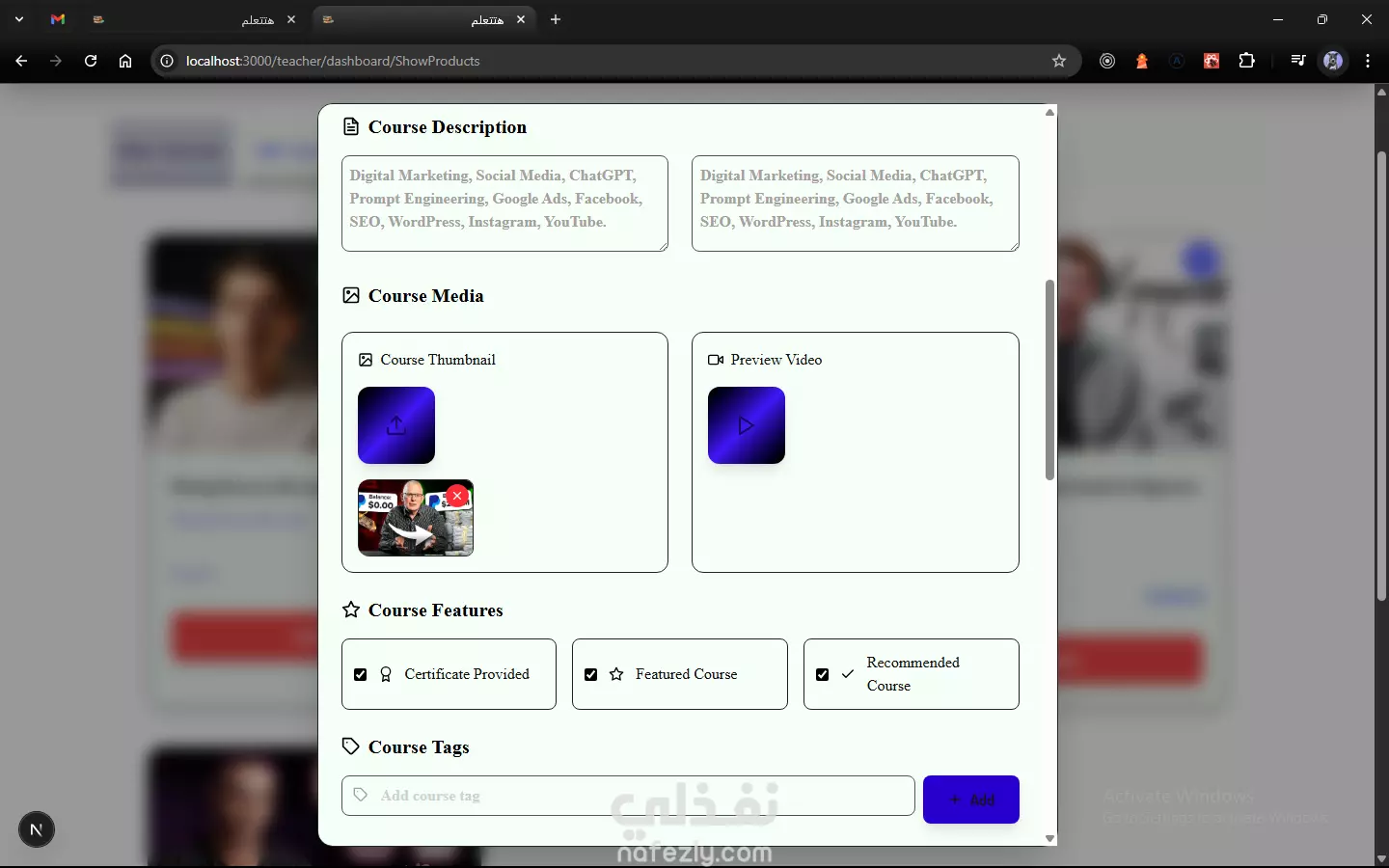The height and width of the screenshot is (868, 1389).
Task: Click the Preview Video camera icon
Action: click(716, 360)
